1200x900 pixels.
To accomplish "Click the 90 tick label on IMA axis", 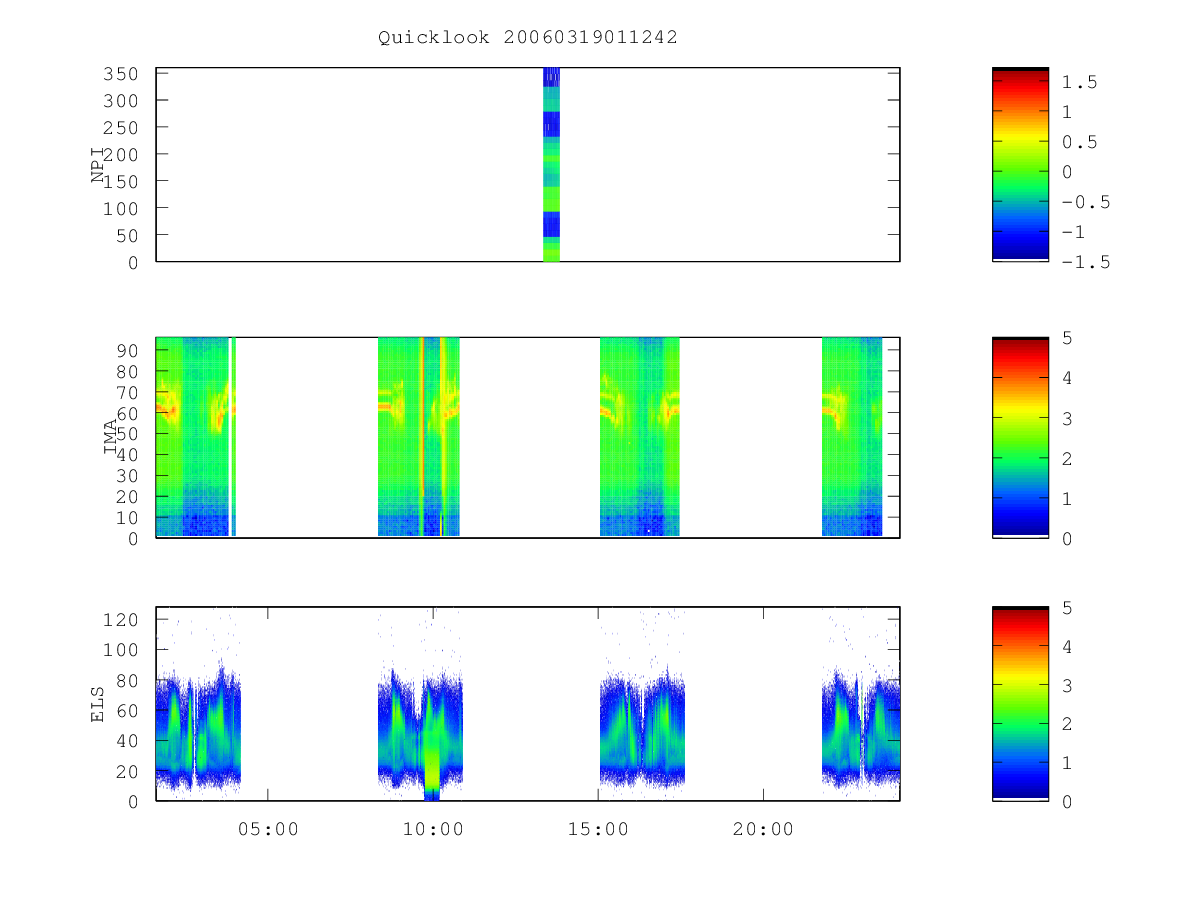I will click(127, 350).
